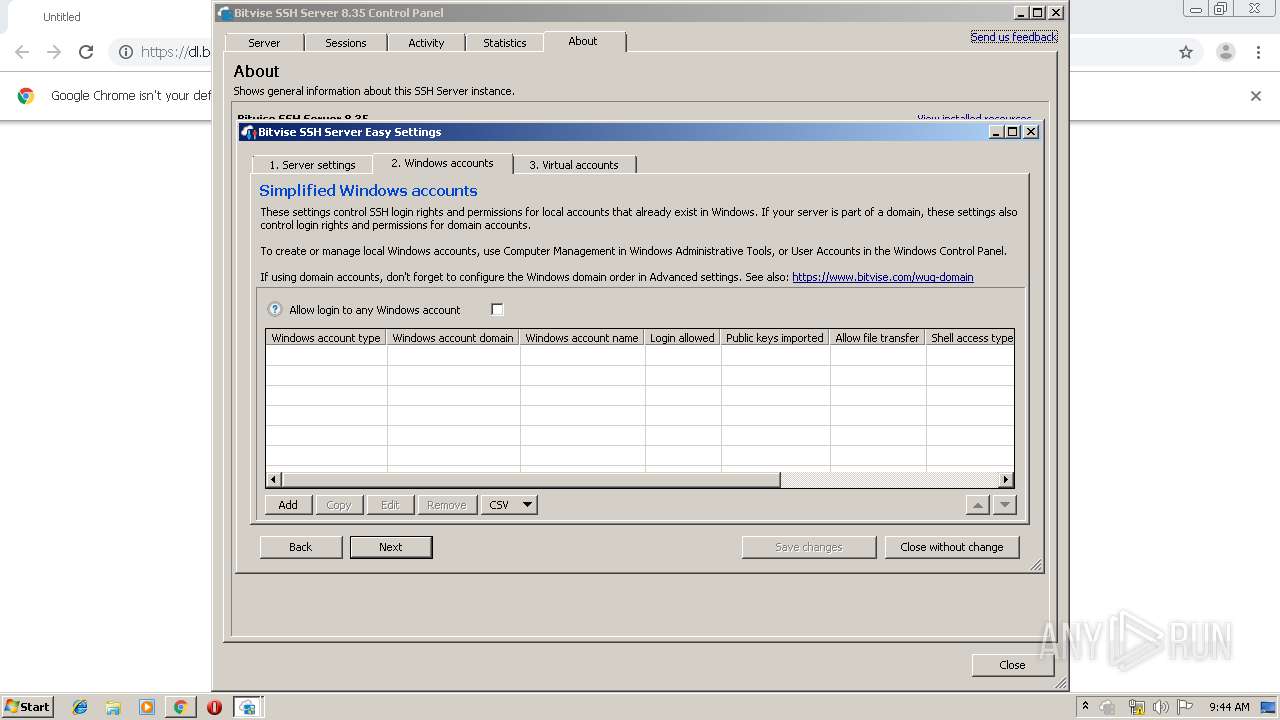Open the Activity tab in Control Panel
Screen dimensions: 1280x720
point(426,43)
